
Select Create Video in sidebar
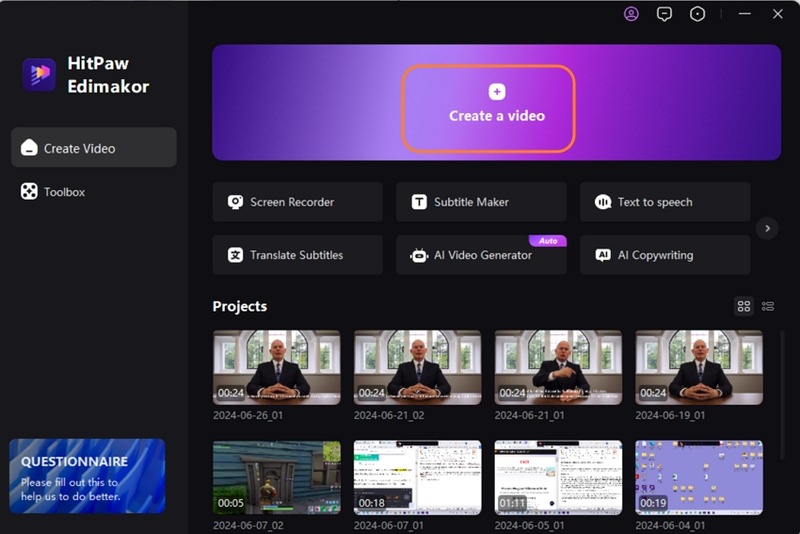(94, 147)
